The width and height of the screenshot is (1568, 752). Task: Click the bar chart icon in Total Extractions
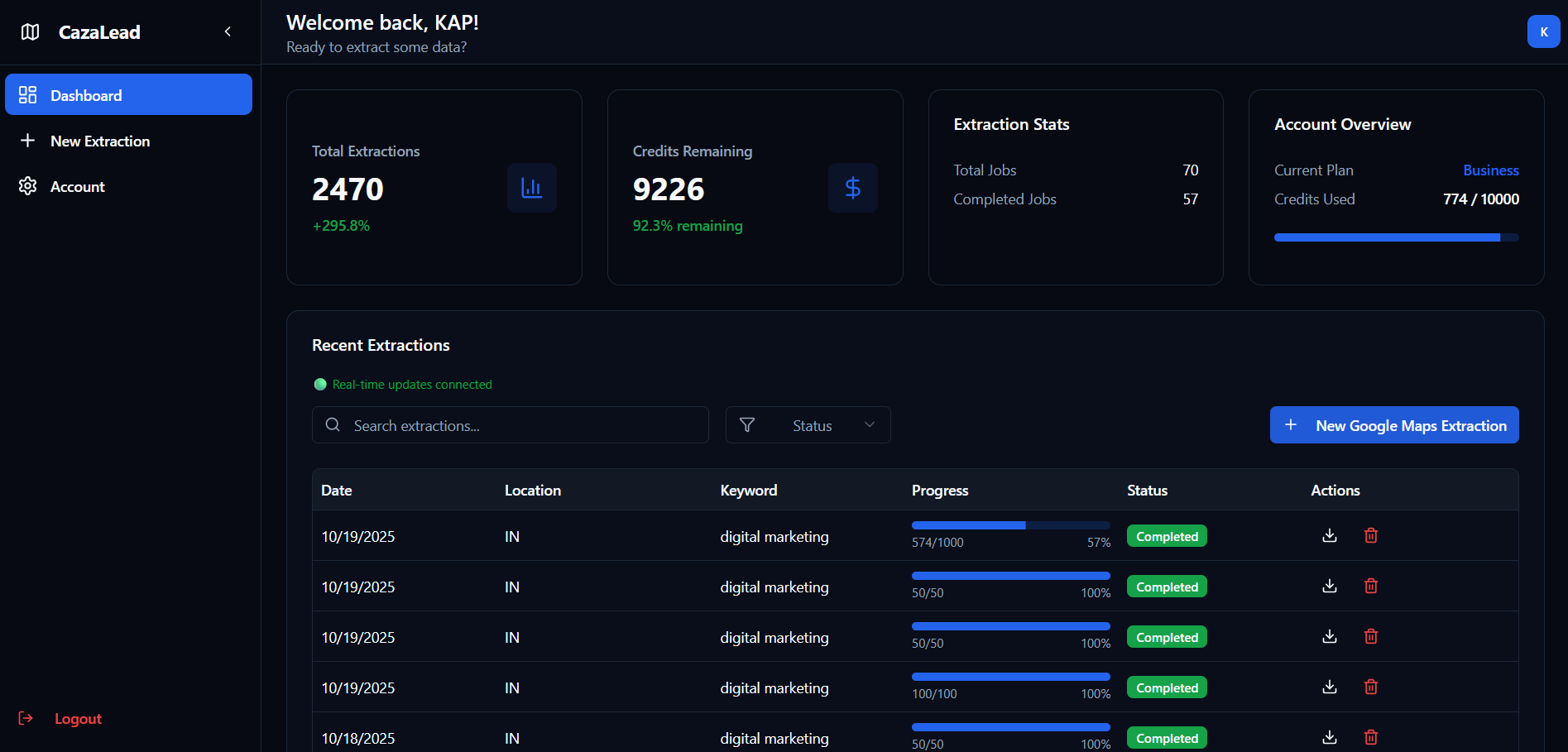pos(531,188)
